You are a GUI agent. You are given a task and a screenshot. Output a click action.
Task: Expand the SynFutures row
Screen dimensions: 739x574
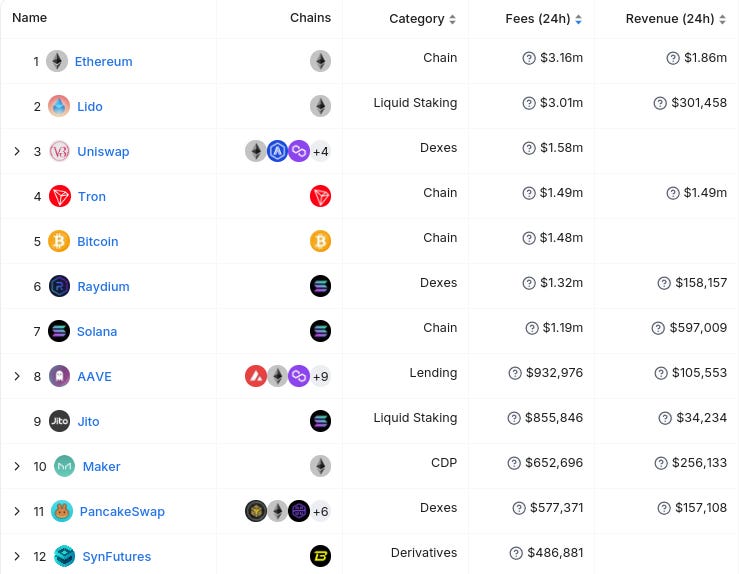17,556
